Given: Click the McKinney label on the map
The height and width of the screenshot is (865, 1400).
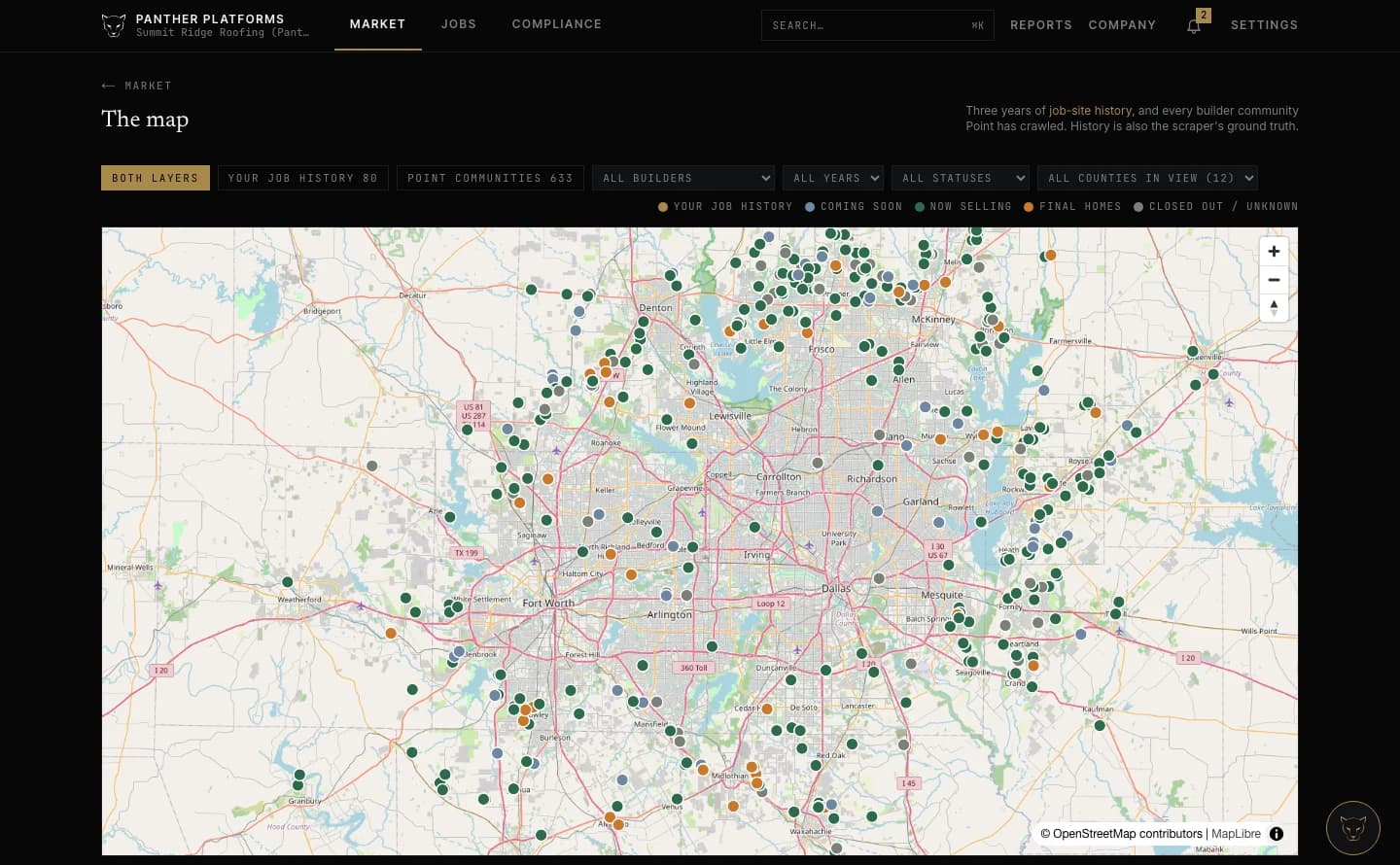Looking at the screenshot, I should [933, 320].
